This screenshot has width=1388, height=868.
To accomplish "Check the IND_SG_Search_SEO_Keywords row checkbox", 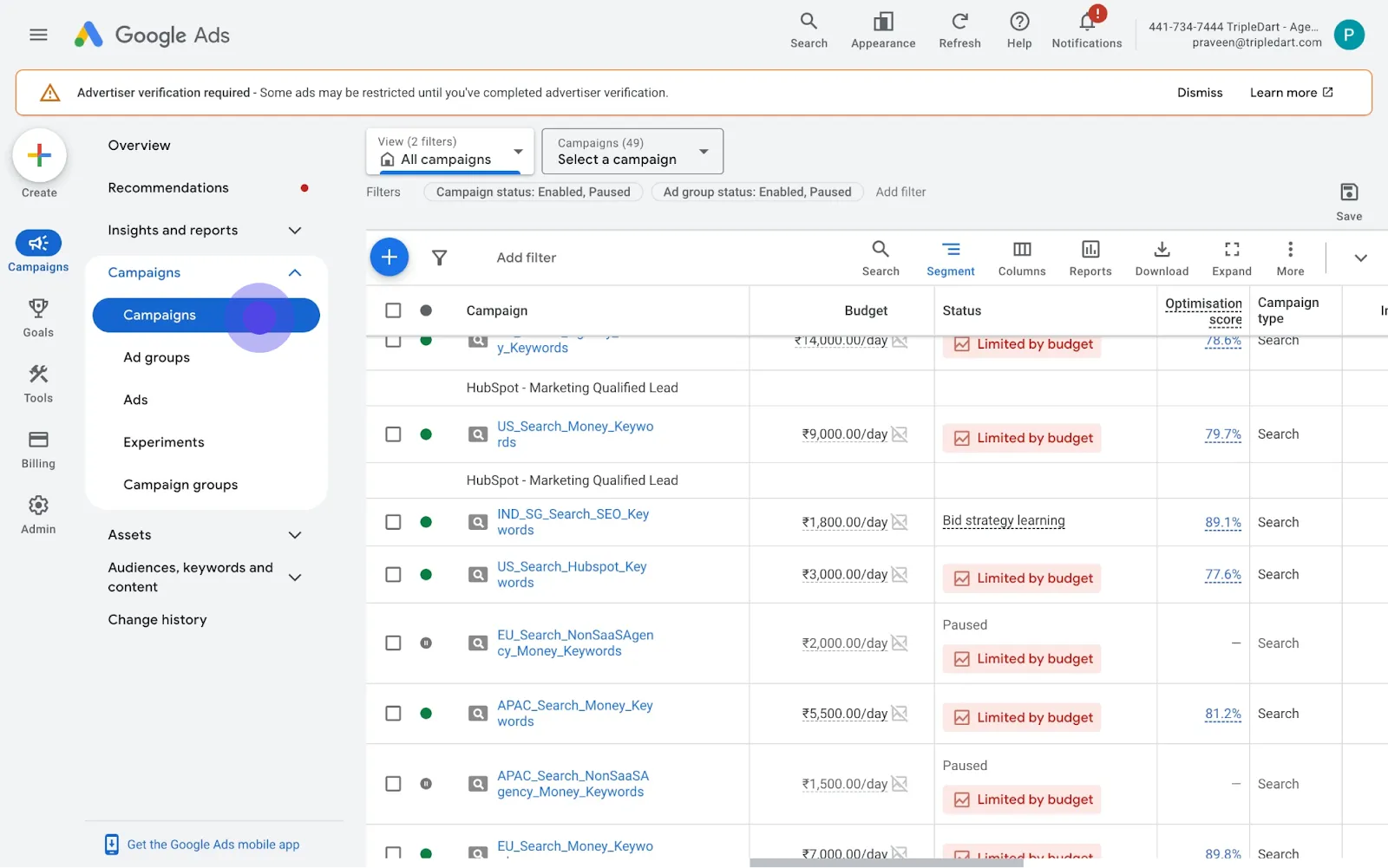I will pos(393,522).
